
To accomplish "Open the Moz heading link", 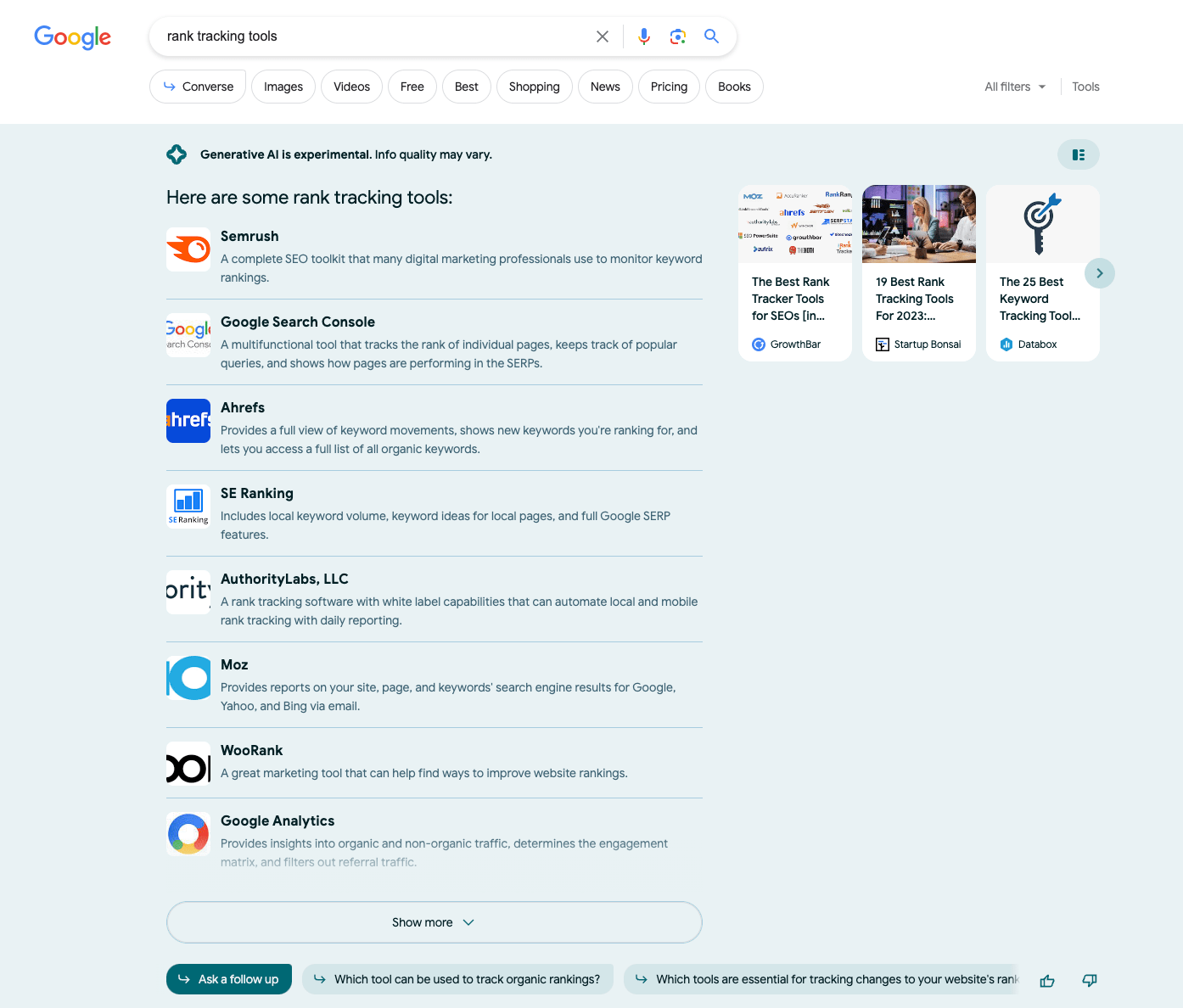I will click(234, 664).
